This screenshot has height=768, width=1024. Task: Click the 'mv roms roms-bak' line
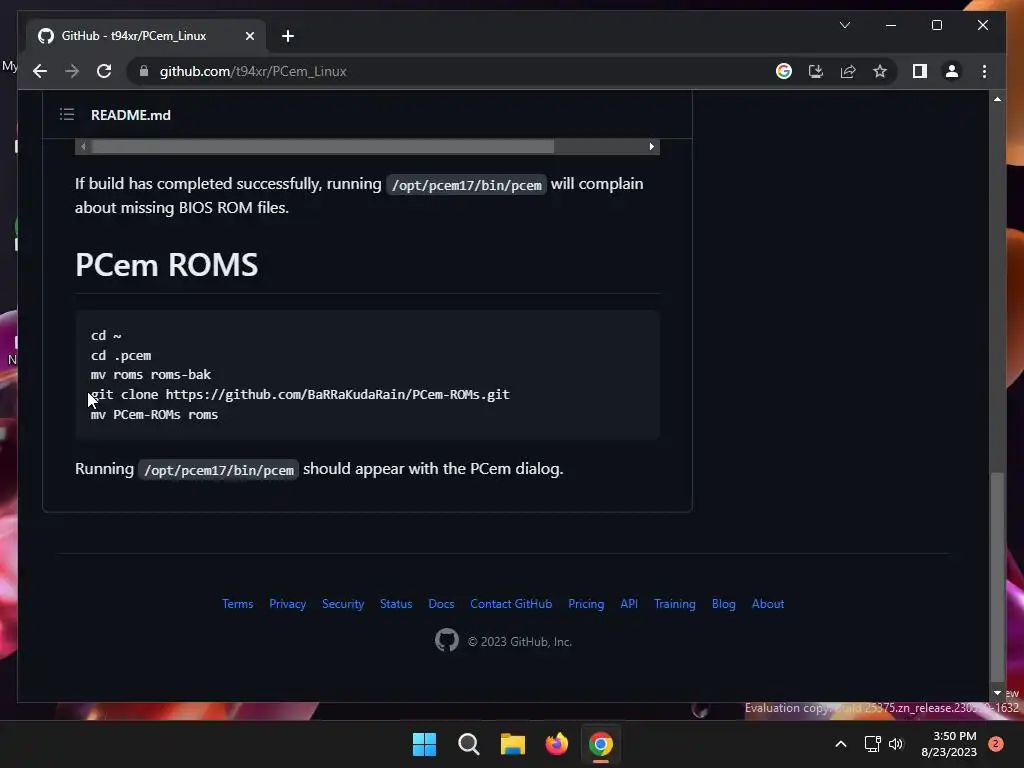pyautogui.click(x=151, y=375)
